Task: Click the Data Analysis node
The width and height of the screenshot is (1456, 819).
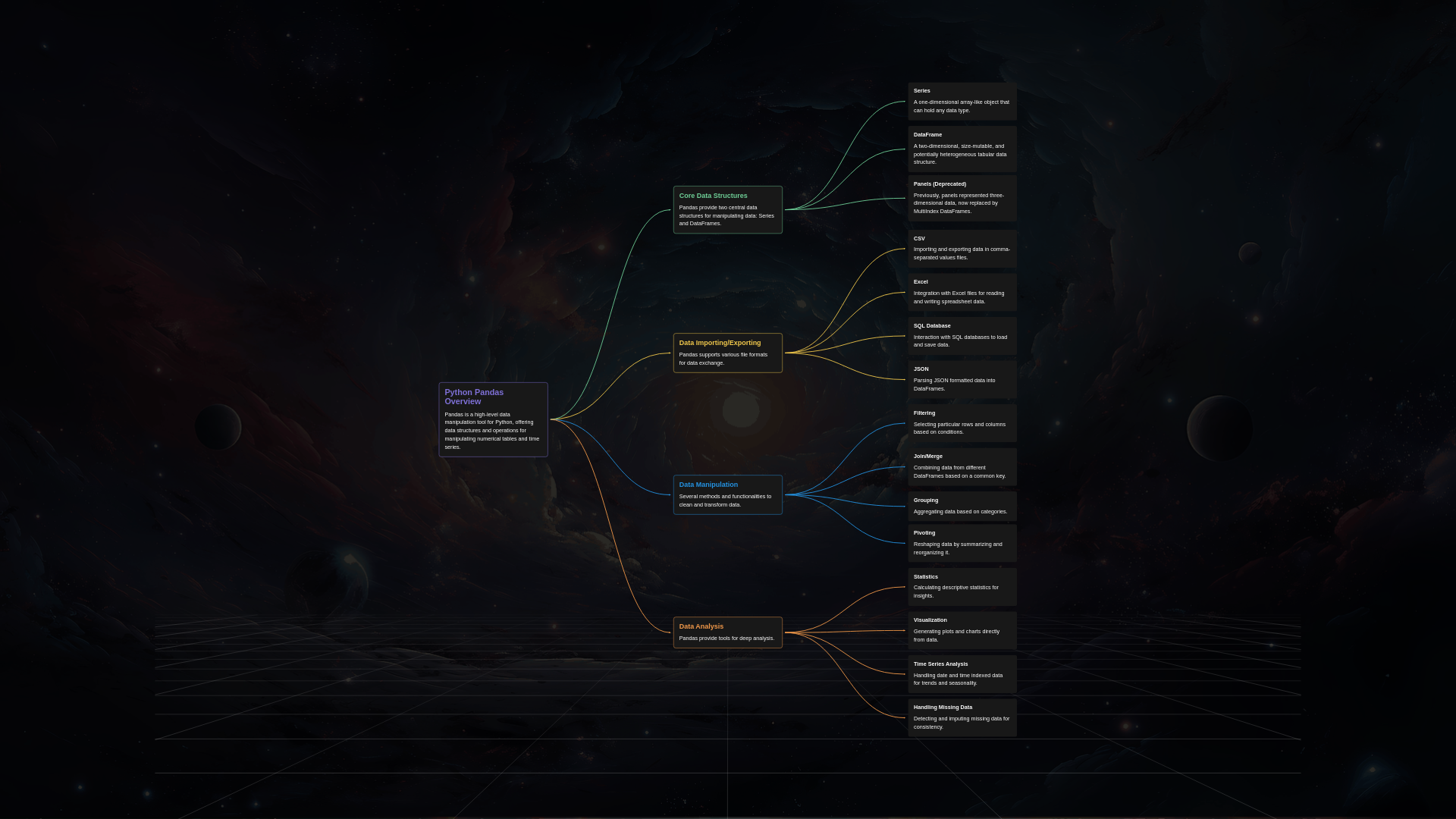Action: [x=727, y=632]
